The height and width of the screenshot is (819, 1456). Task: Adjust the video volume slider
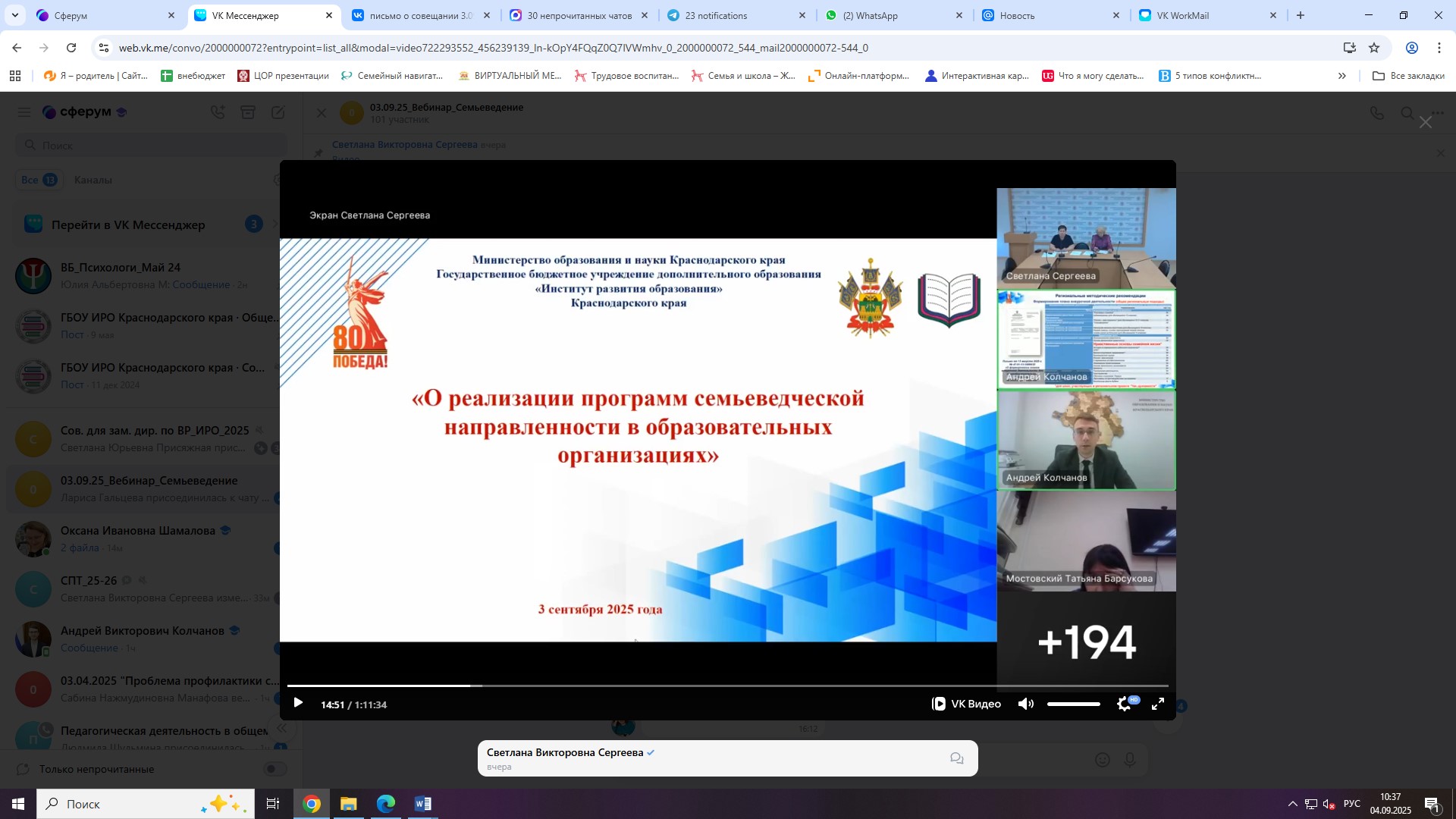[1073, 704]
